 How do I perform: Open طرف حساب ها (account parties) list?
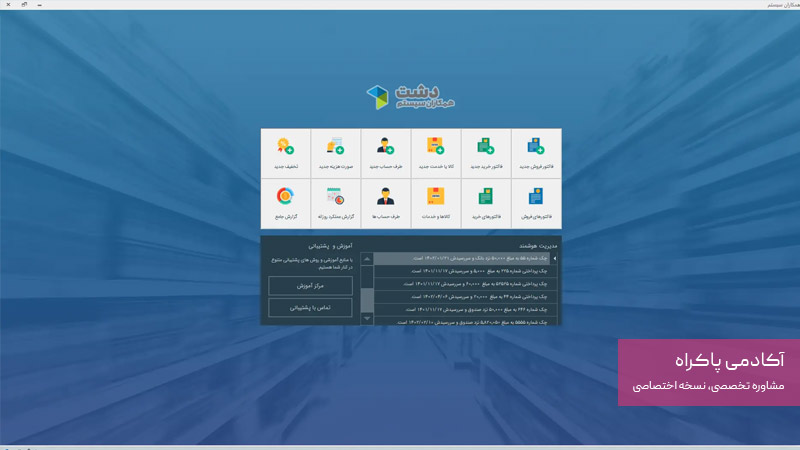[x=386, y=204]
